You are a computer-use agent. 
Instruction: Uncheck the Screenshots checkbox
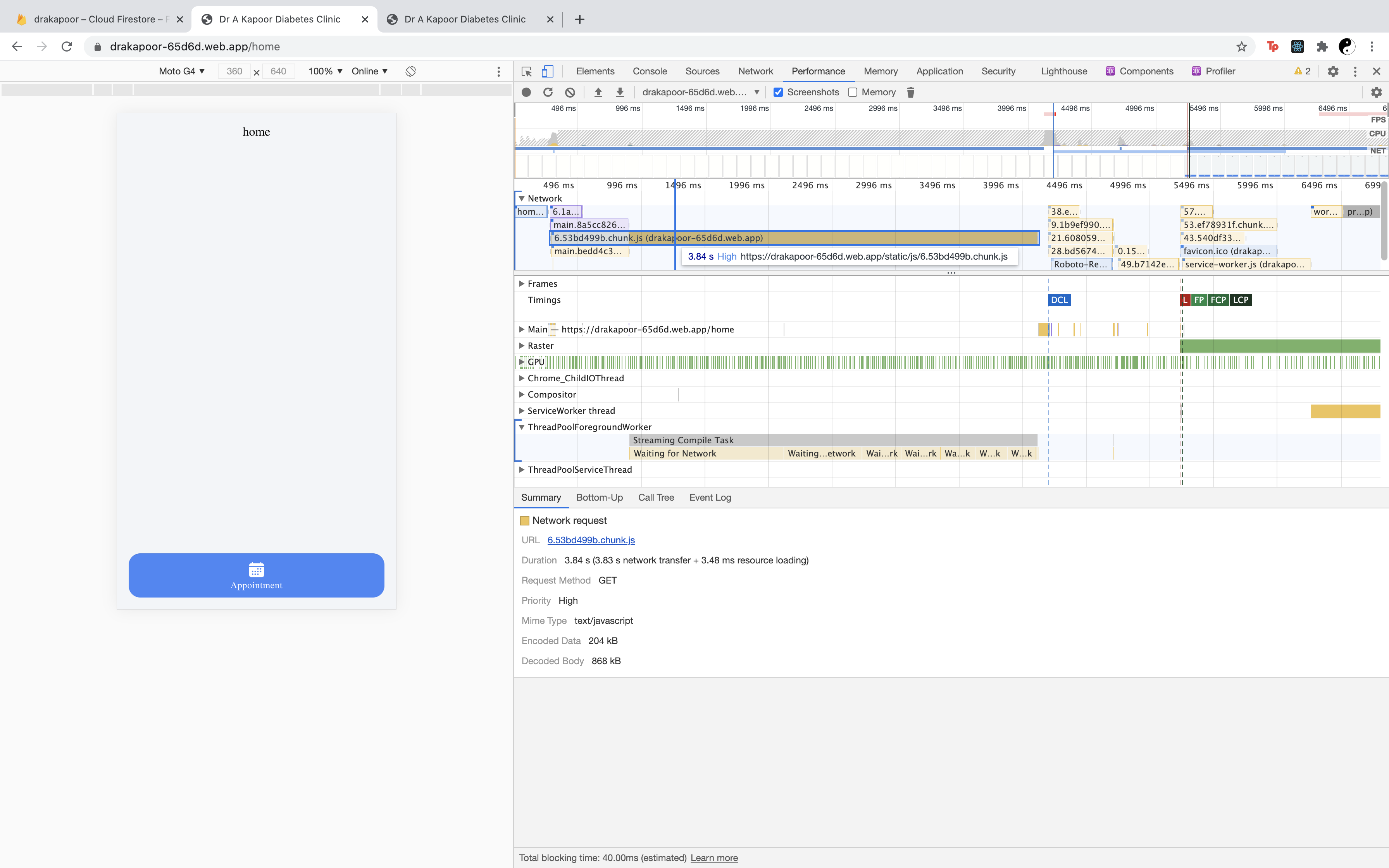pyautogui.click(x=778, y=93)
